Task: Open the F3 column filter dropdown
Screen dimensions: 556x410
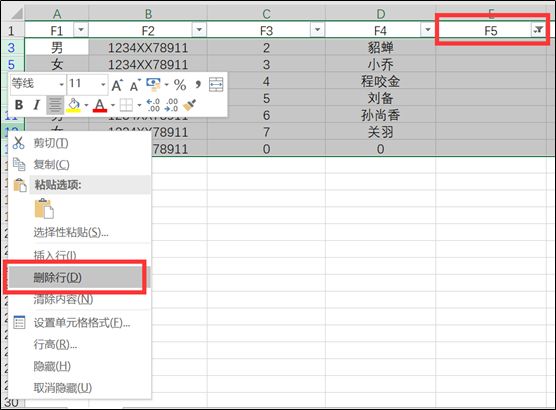Action: pos(317,29)
